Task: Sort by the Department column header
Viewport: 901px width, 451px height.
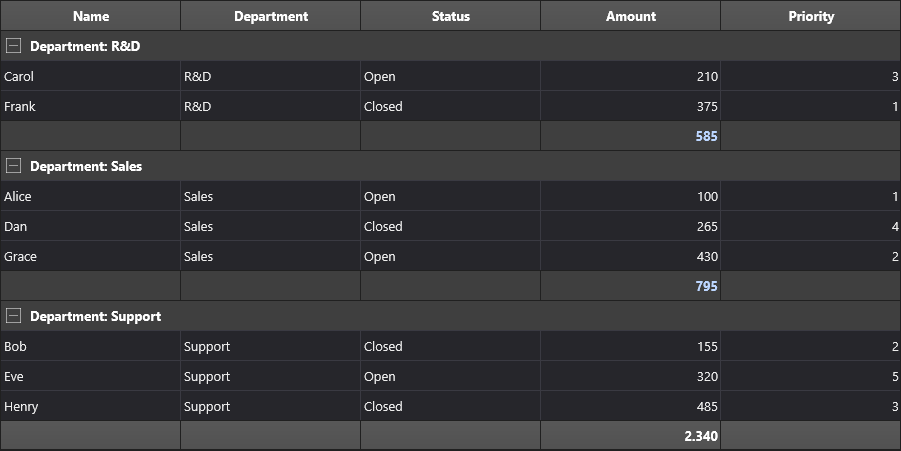Action: click(x=271, y=16)
